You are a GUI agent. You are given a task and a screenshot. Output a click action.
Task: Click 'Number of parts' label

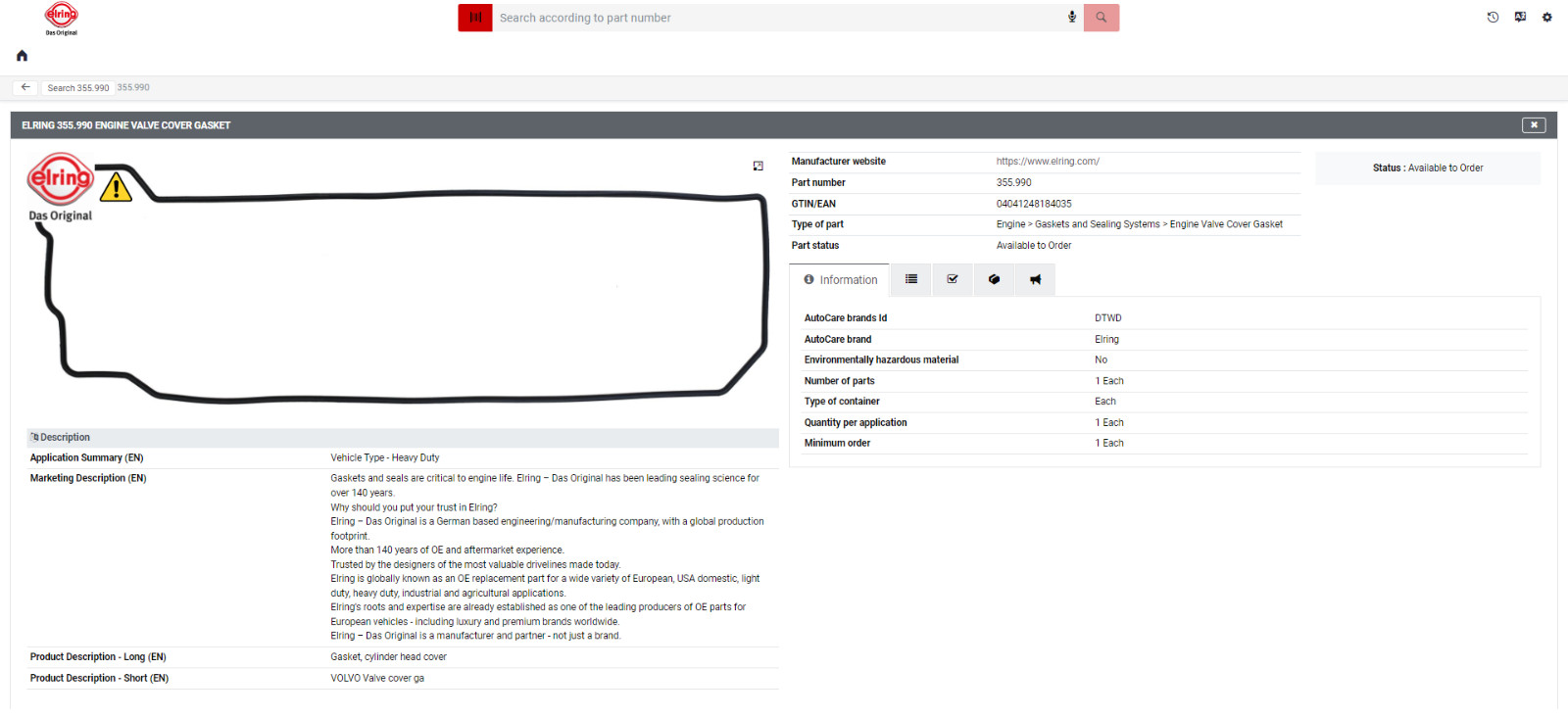[x=839, y=381]
